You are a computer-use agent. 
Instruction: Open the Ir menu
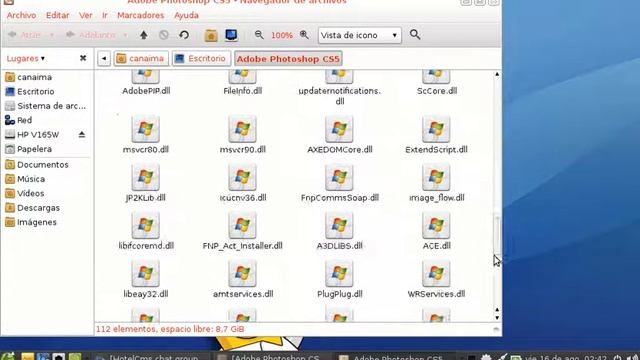tap(105, 16)
